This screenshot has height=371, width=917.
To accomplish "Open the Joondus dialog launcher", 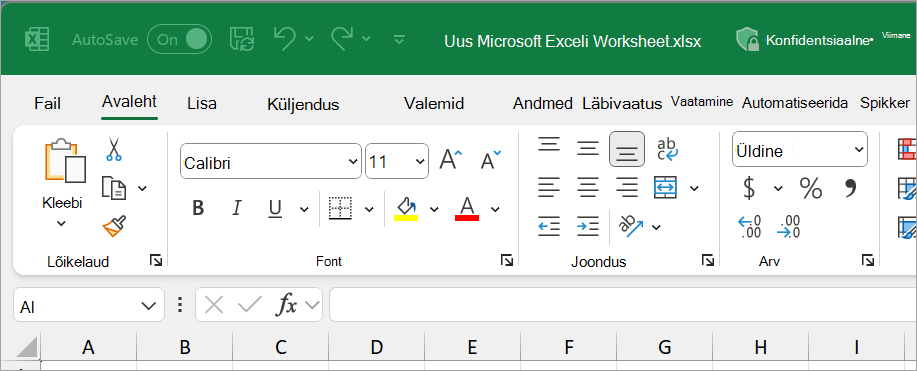I will (x=708, y=260).
